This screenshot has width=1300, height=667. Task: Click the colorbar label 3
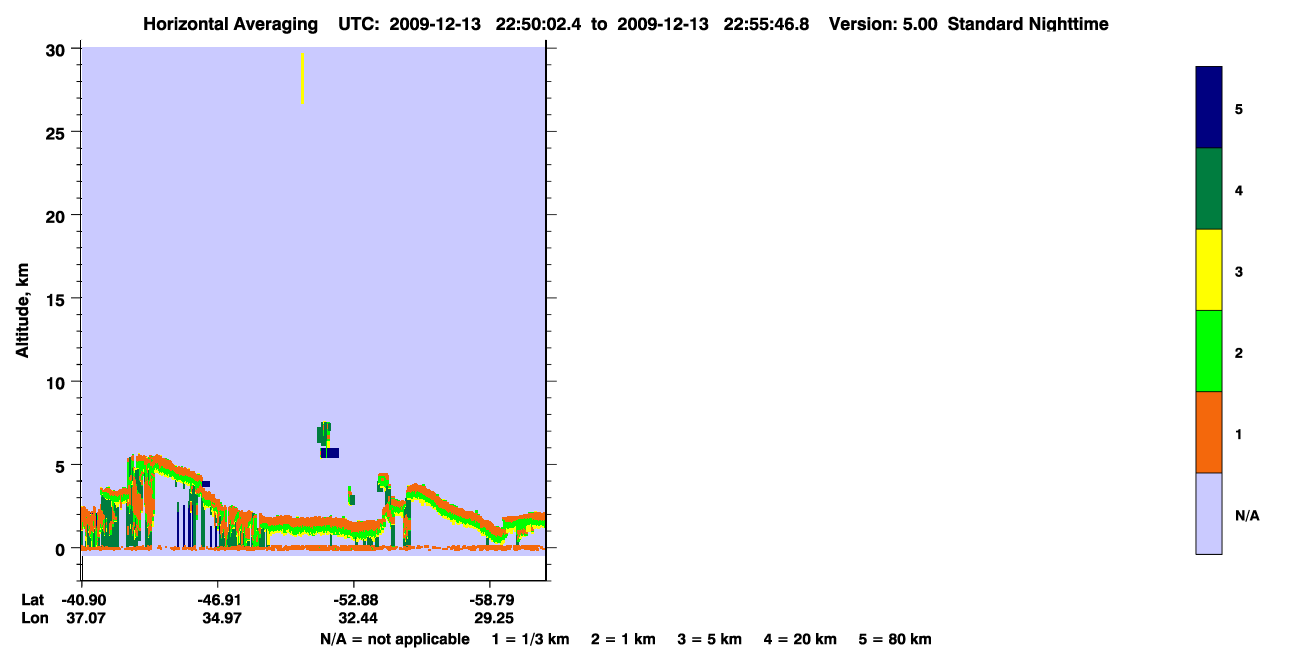tap(1239, 271)
